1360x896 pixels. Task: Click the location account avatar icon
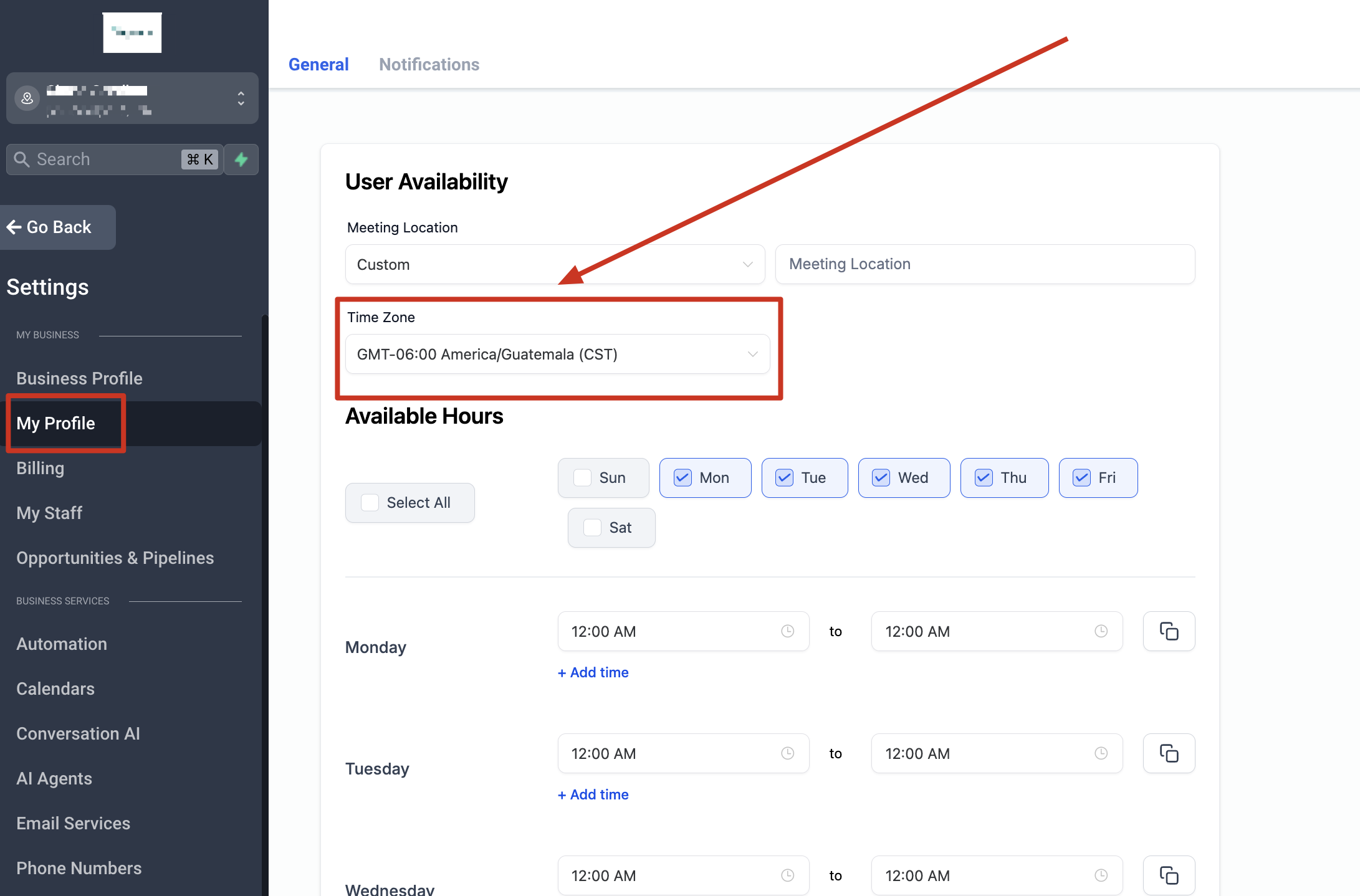tap(27, 98)
